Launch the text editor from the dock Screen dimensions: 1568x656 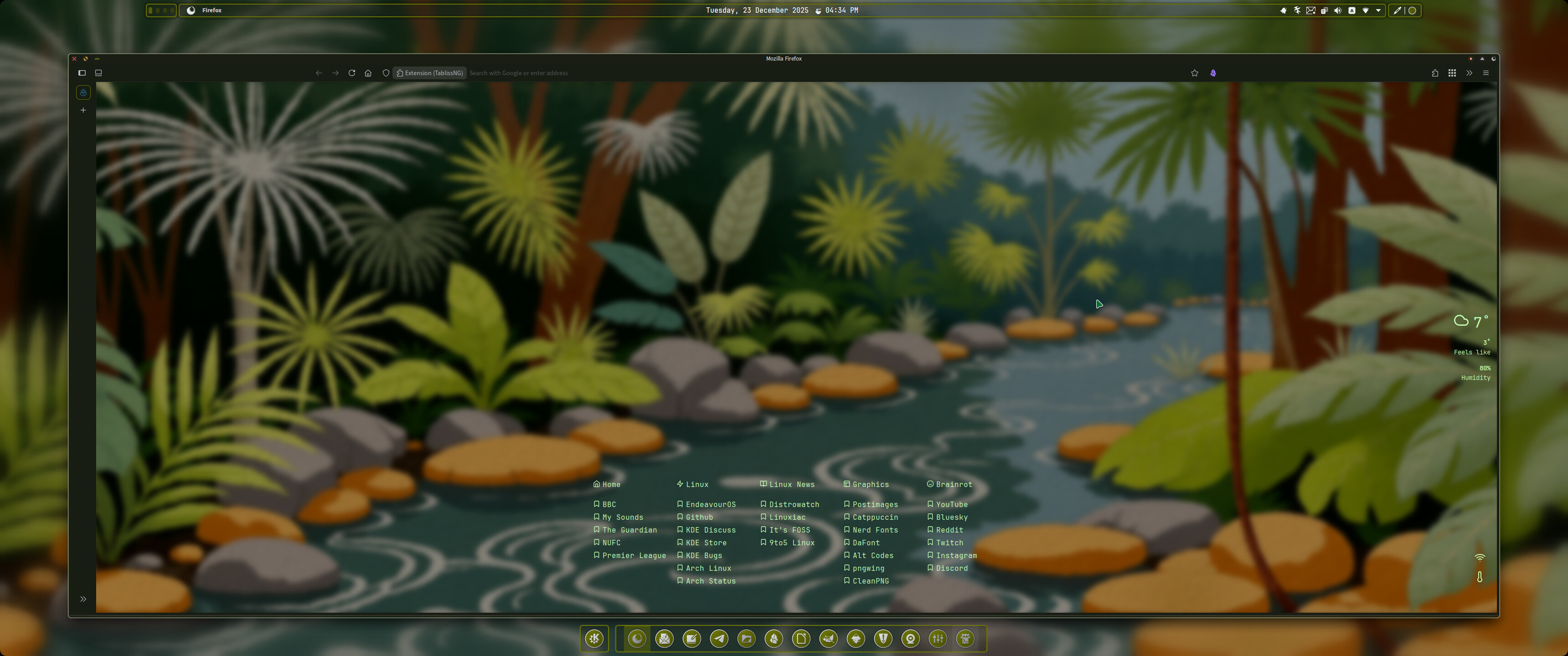pyautogui.click(x=692, y=638)
